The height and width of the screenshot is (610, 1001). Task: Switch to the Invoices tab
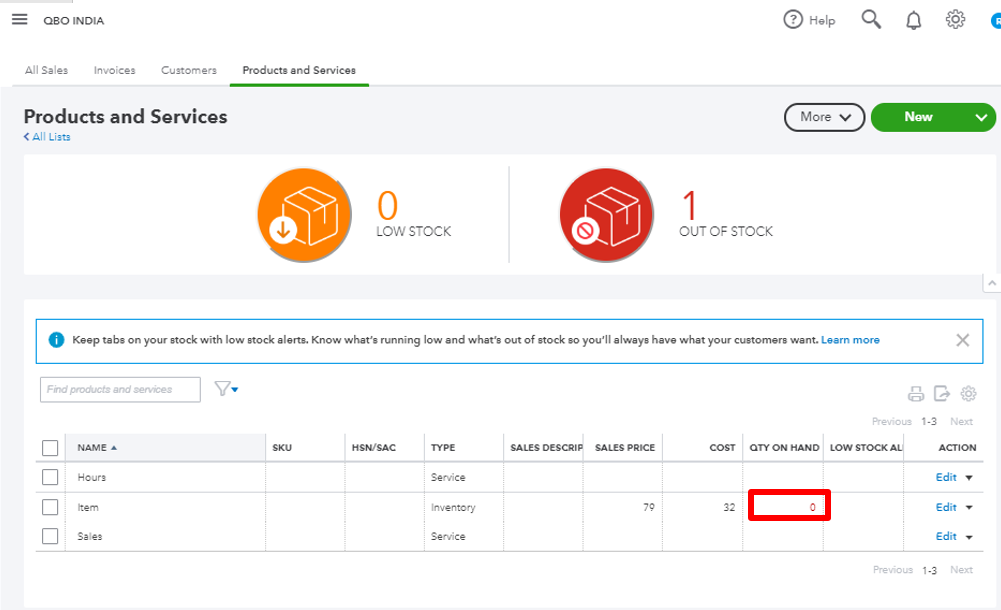click(x=114, y=70)
